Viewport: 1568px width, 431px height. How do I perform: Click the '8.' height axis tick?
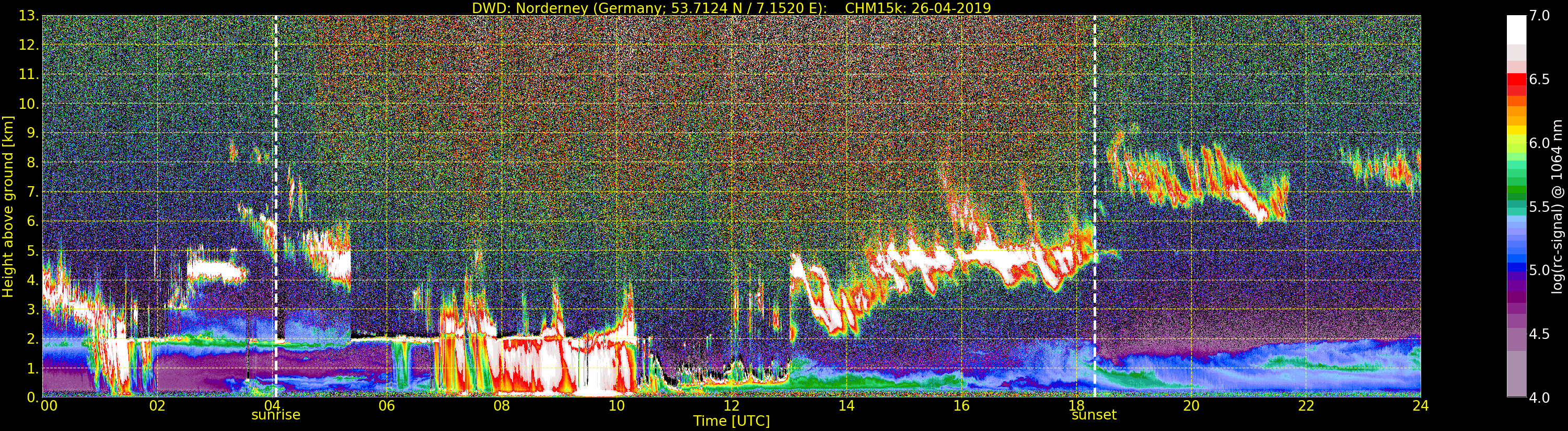click(x=33, y=163)
